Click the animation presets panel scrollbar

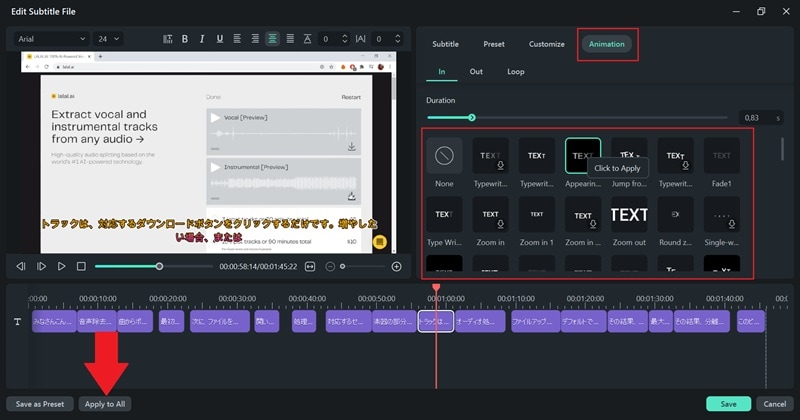pyautogui.click(x=782, y=149)
